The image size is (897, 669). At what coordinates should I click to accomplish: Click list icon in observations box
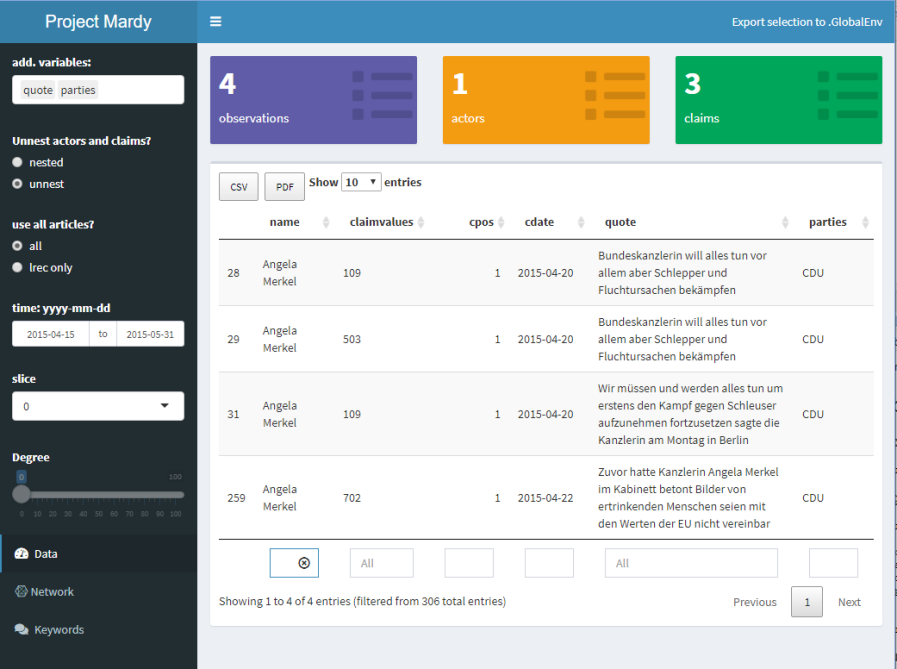click(x=382, y=95)
